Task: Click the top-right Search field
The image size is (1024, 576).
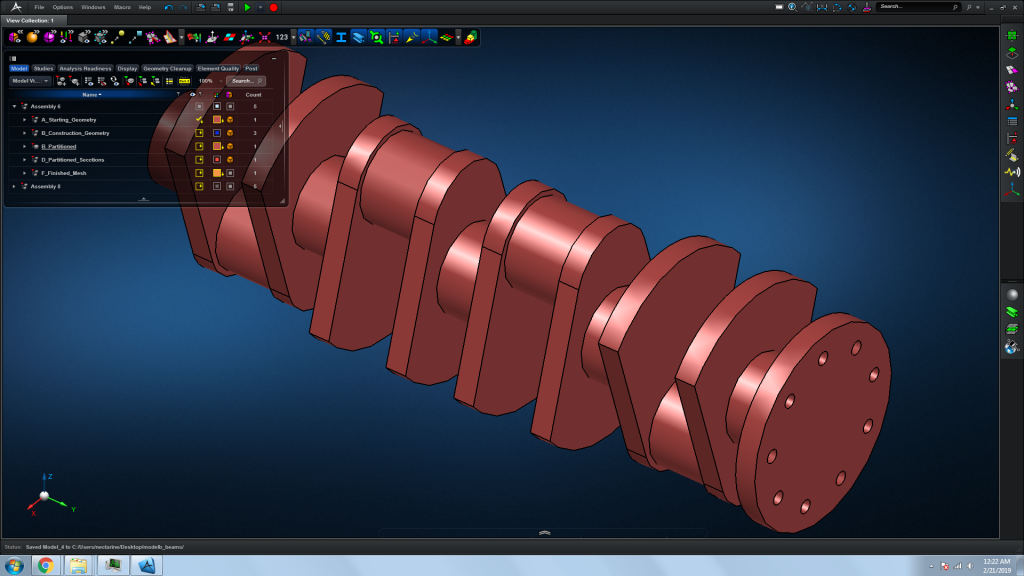Action: 918,7
